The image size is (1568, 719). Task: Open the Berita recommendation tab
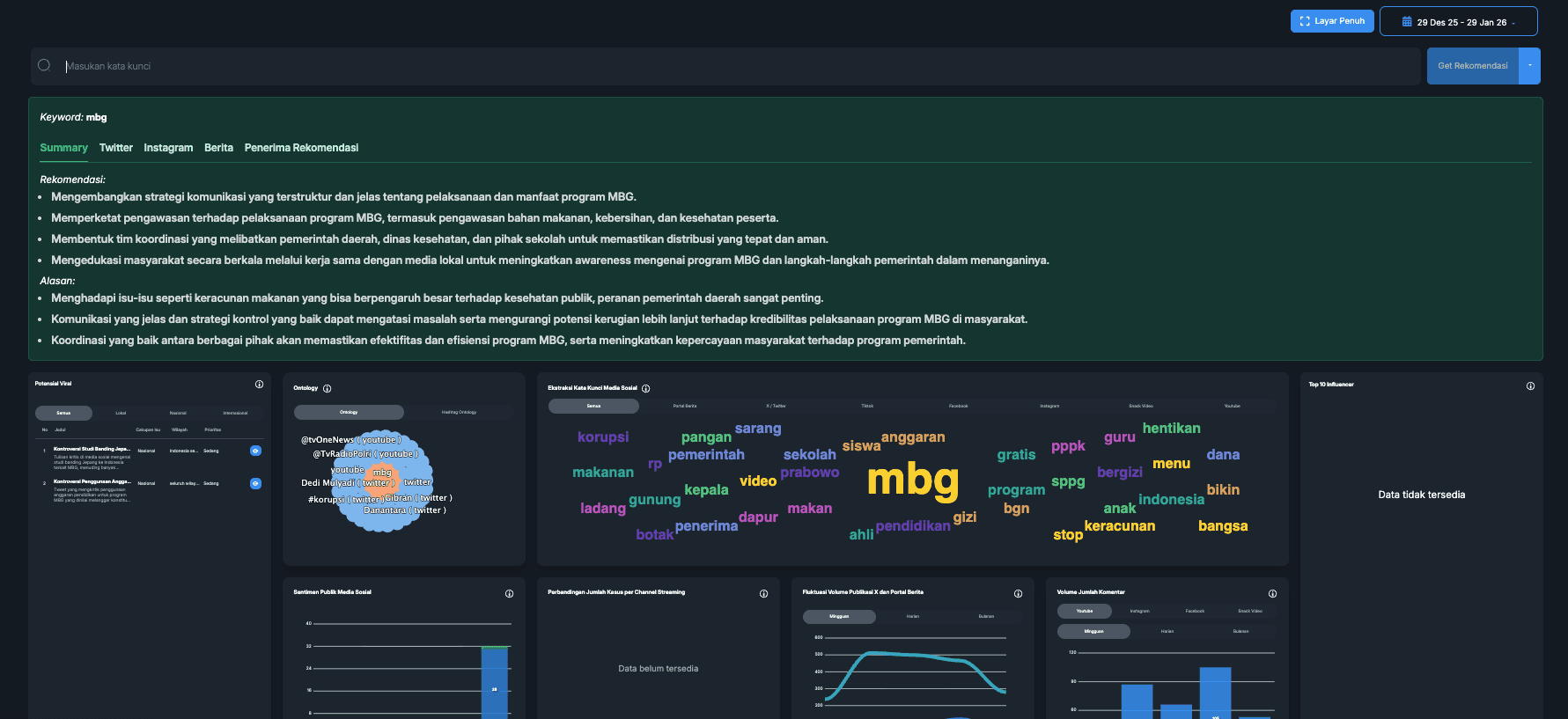(218, 148)
